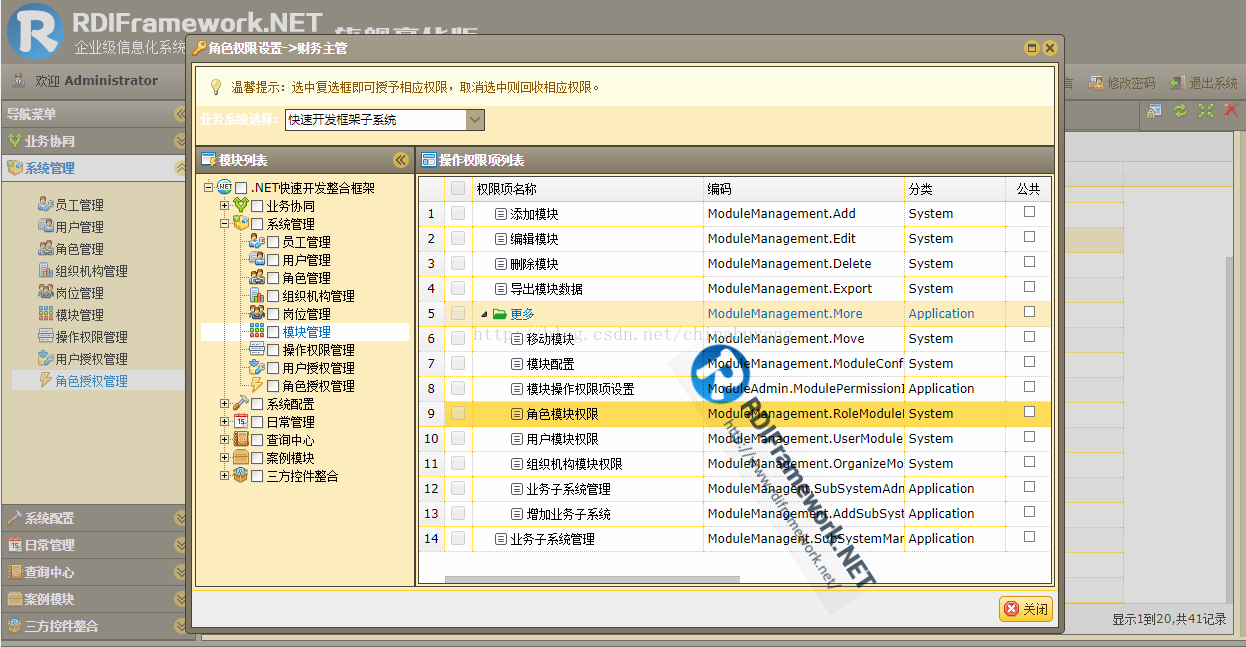Click the green refresh icon in the top-right toolbar
The height and width of the screenshot is (647, 1246).
(x=1180, y=111)
